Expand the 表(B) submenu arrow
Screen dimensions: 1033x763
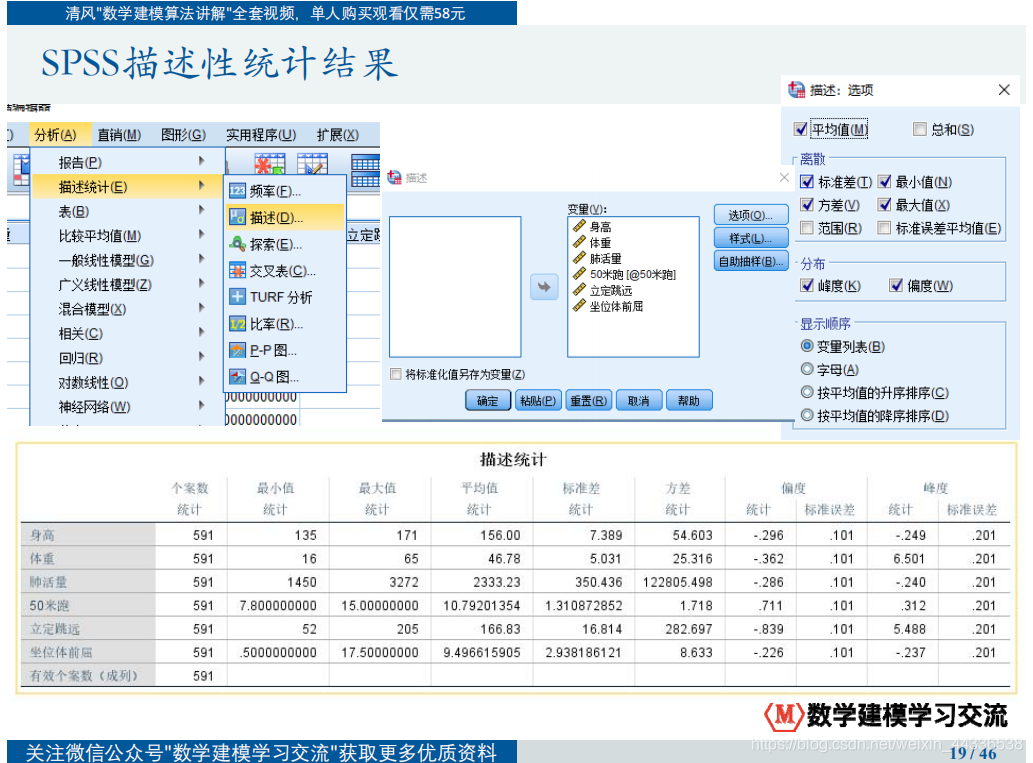(202, 210)
